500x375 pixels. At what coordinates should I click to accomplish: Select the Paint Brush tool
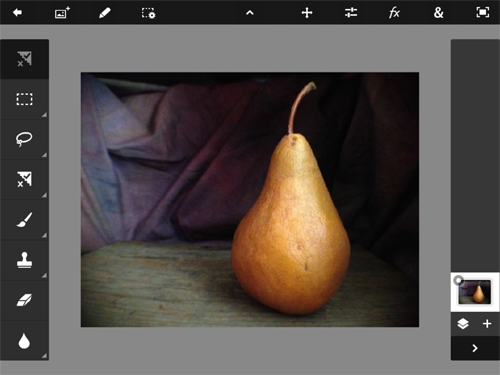pos(25,220)
